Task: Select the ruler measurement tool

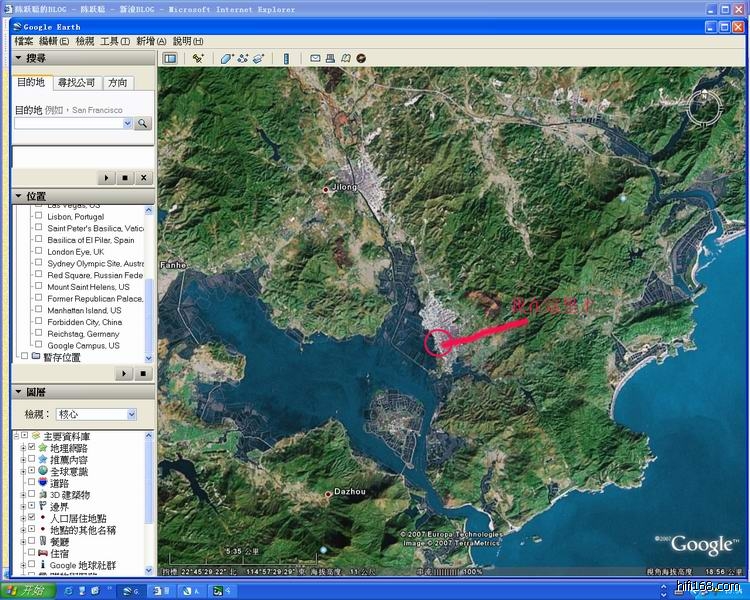Action: point(286,59)
